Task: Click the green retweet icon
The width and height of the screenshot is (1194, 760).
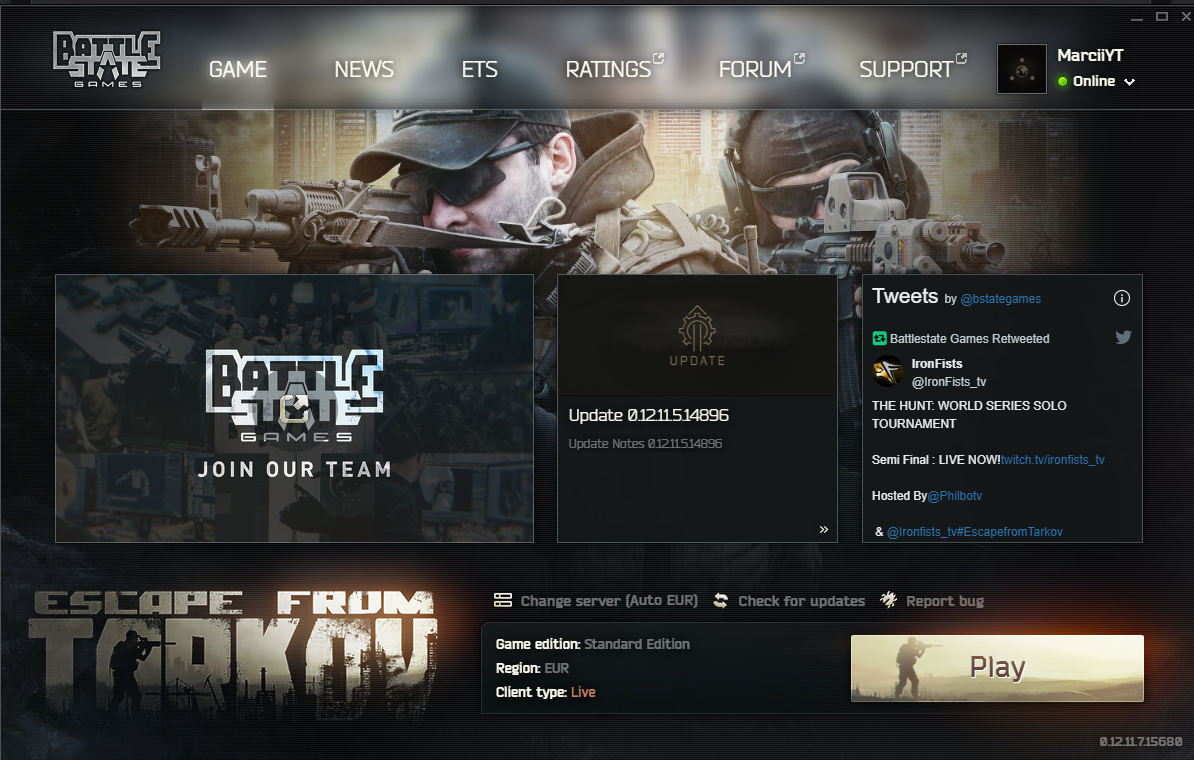Action: pyautogui.click(x=880, y=339)
